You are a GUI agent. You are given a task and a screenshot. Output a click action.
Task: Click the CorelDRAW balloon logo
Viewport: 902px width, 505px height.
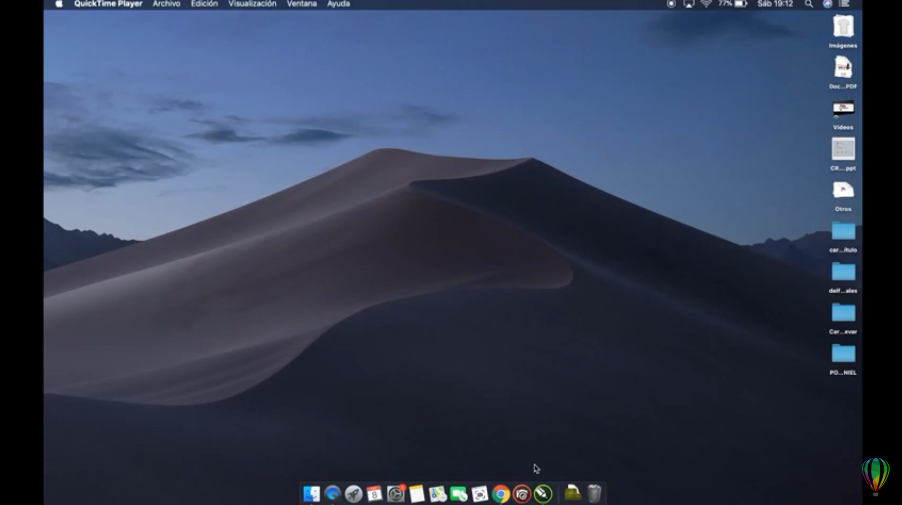point(875,474)
